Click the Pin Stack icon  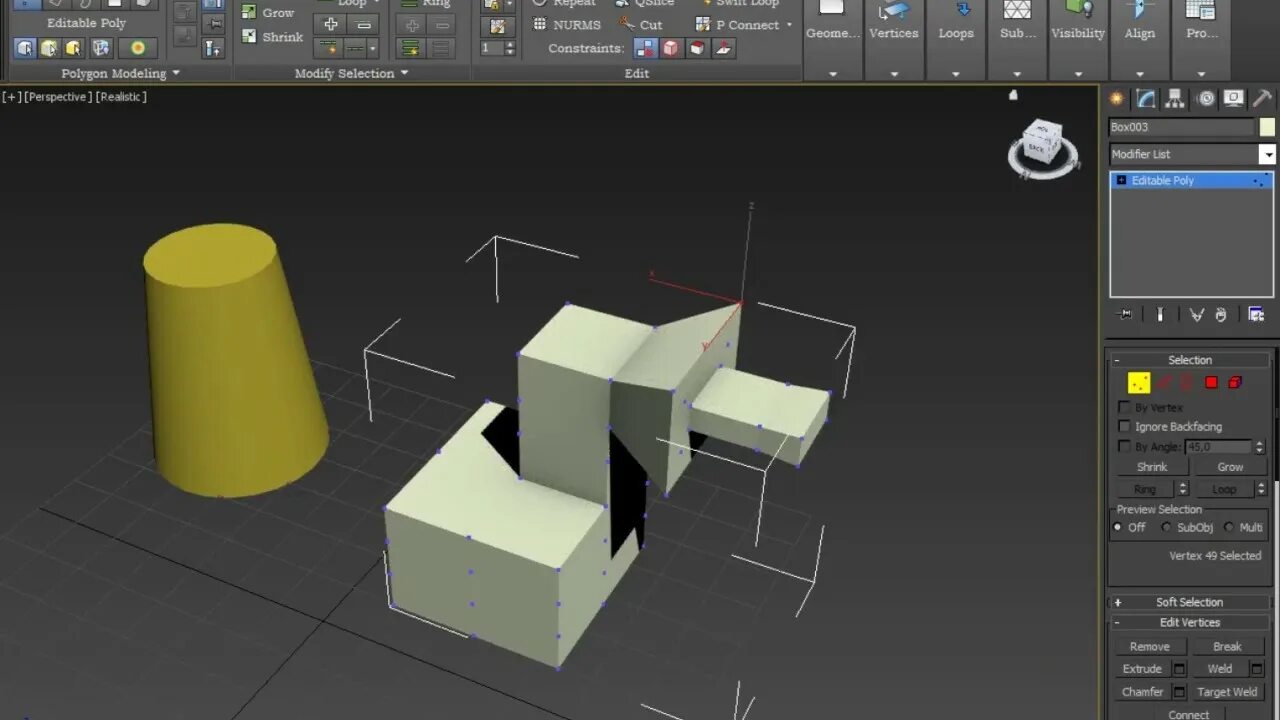coord(1126,314)
